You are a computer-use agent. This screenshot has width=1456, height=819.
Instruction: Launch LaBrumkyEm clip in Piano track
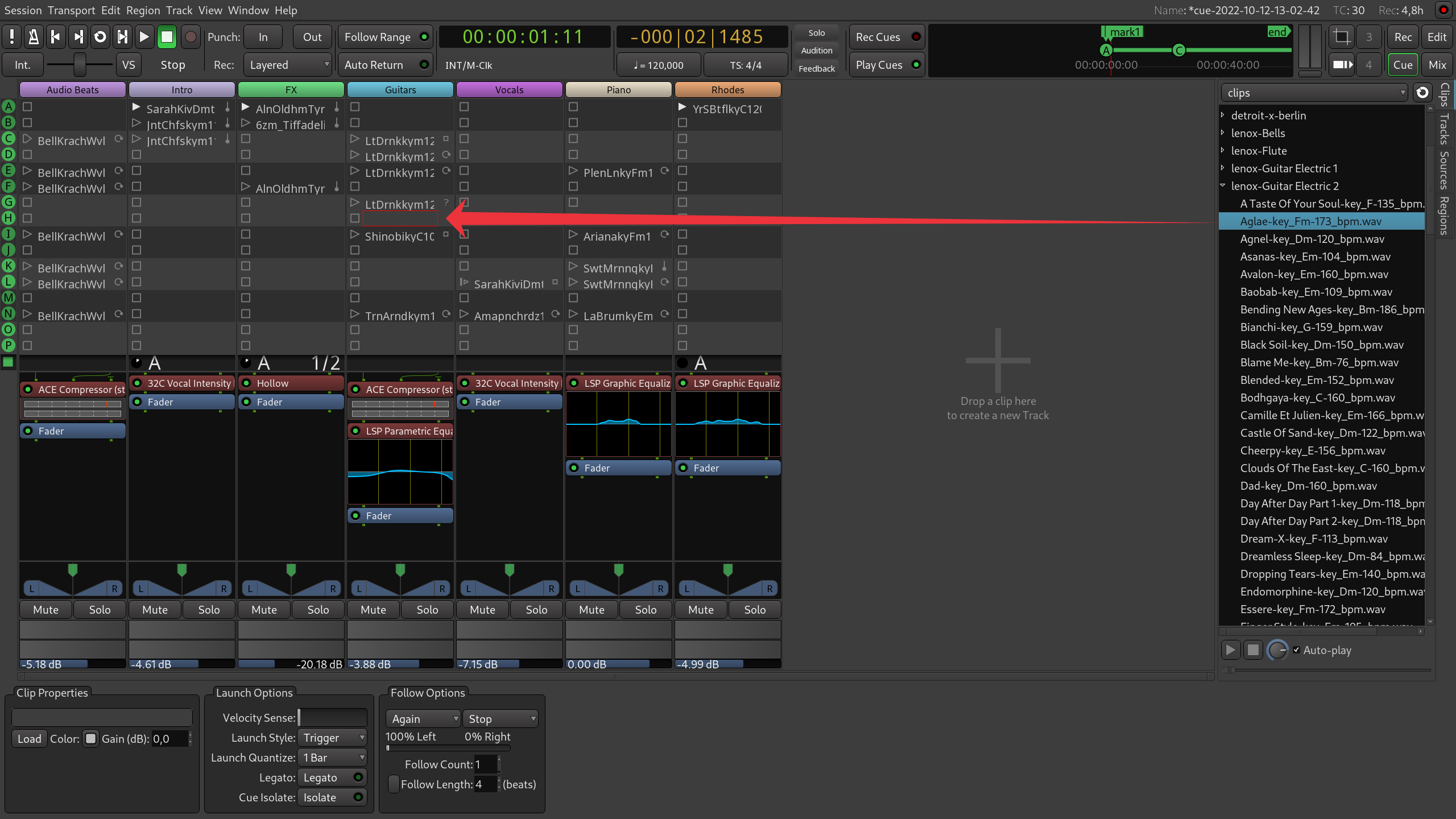(x=573, y=314)
